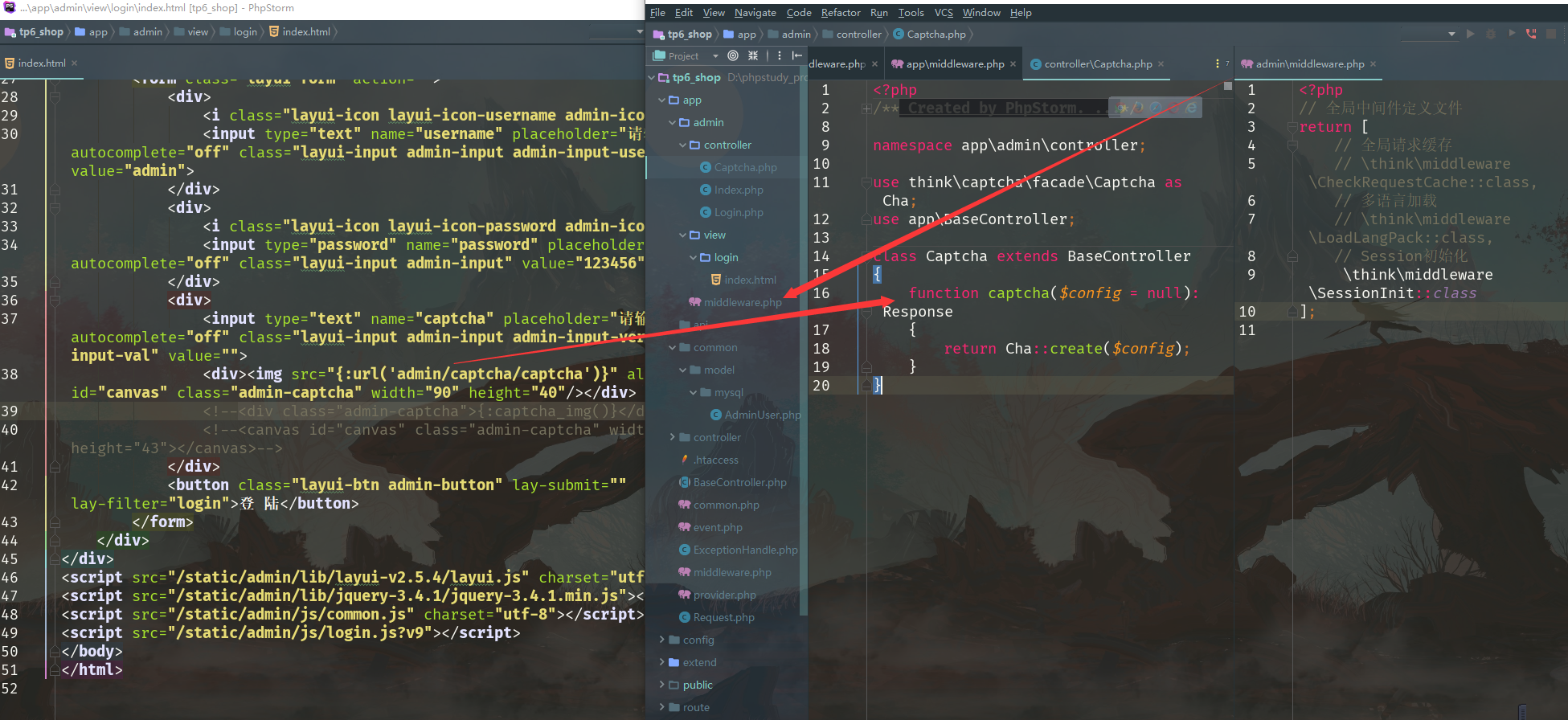Screen dimensions: 1568x720
Task: Open Request.php in project tree
Action: [723, 617]
